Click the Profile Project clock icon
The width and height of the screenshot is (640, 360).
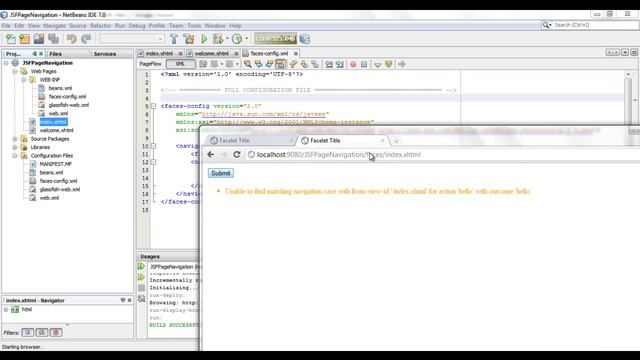(x=237, y=39)
